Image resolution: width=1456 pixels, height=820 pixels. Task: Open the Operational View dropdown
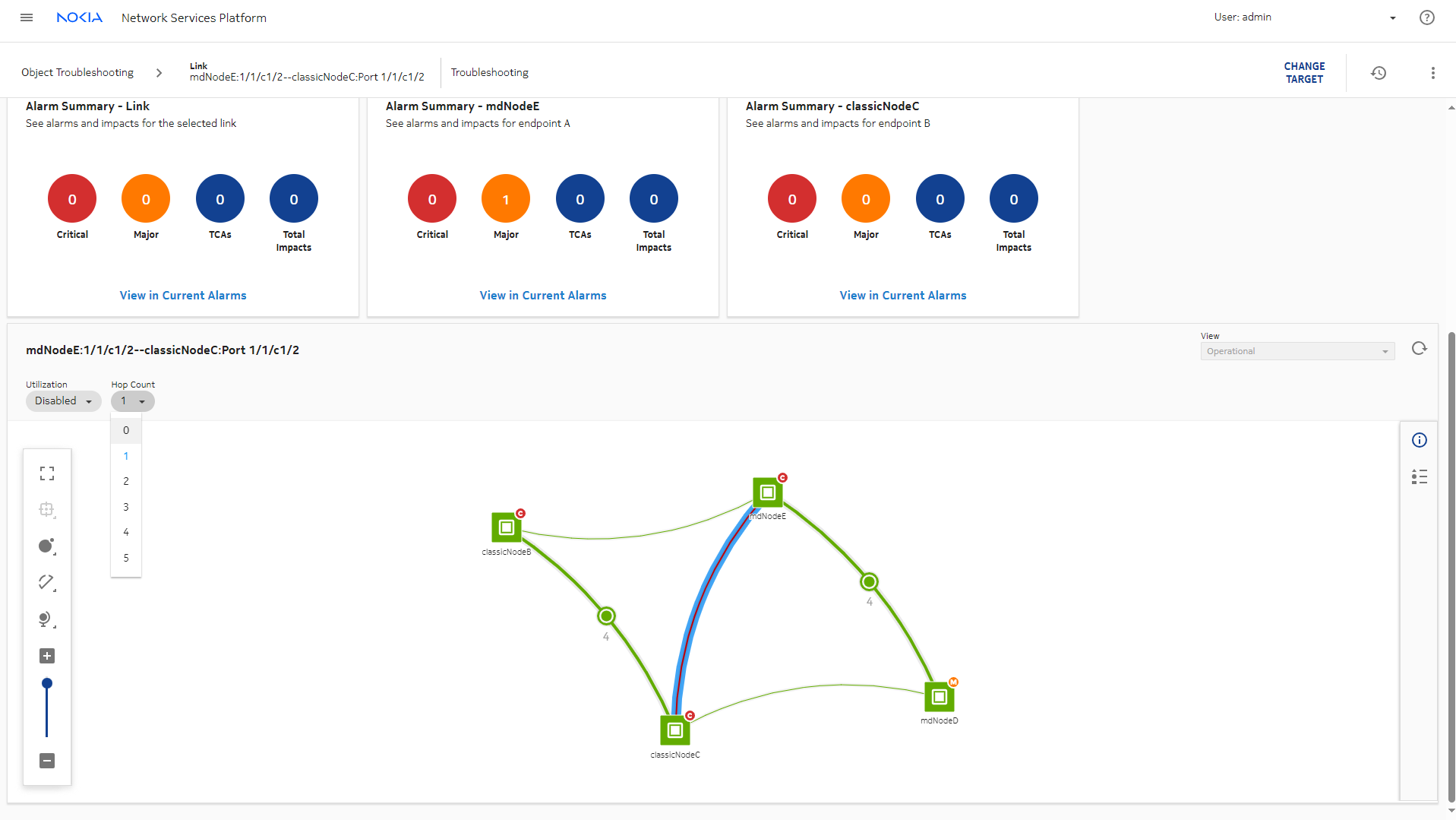(1297, 351)
